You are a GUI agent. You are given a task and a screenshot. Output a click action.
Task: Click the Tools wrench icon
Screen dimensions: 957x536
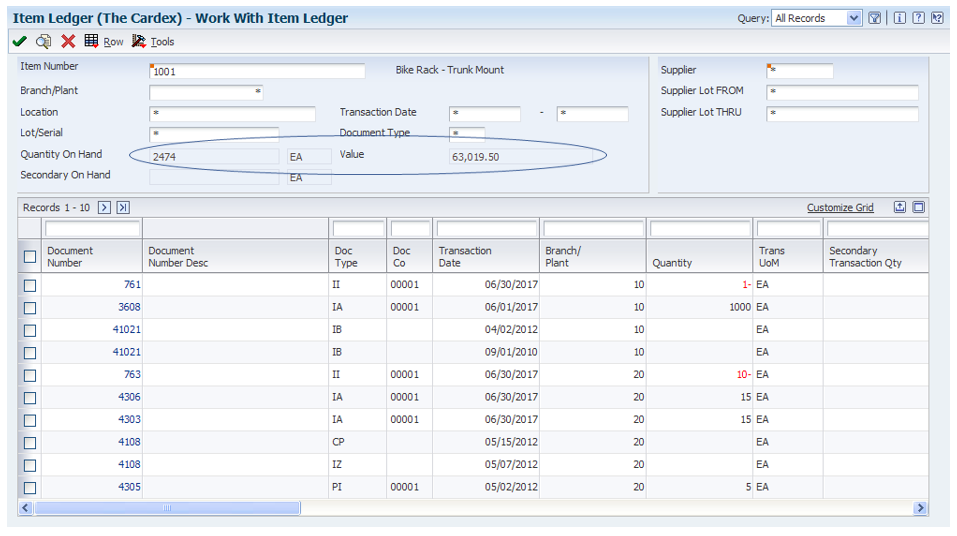coord(139,41)
